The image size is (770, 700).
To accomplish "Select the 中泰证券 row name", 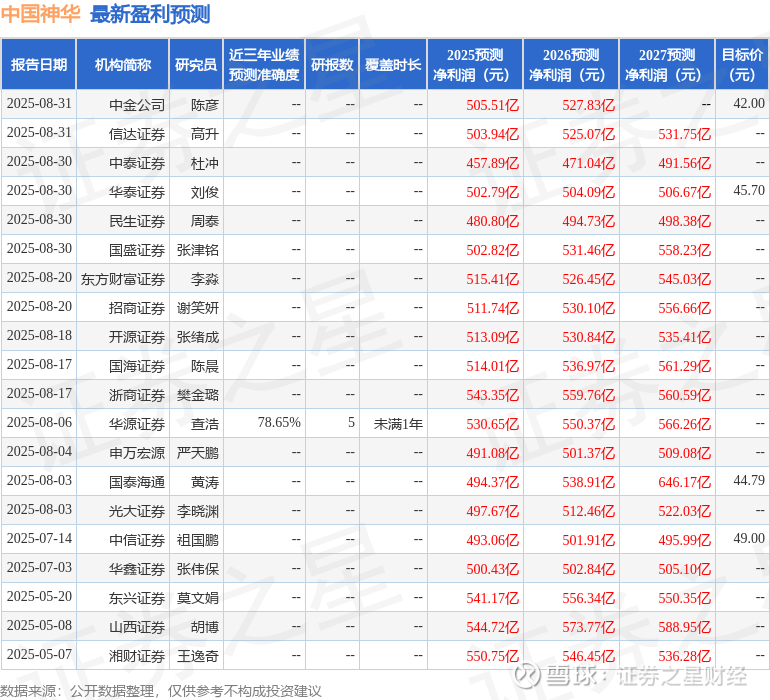I will tap(137, 163).
